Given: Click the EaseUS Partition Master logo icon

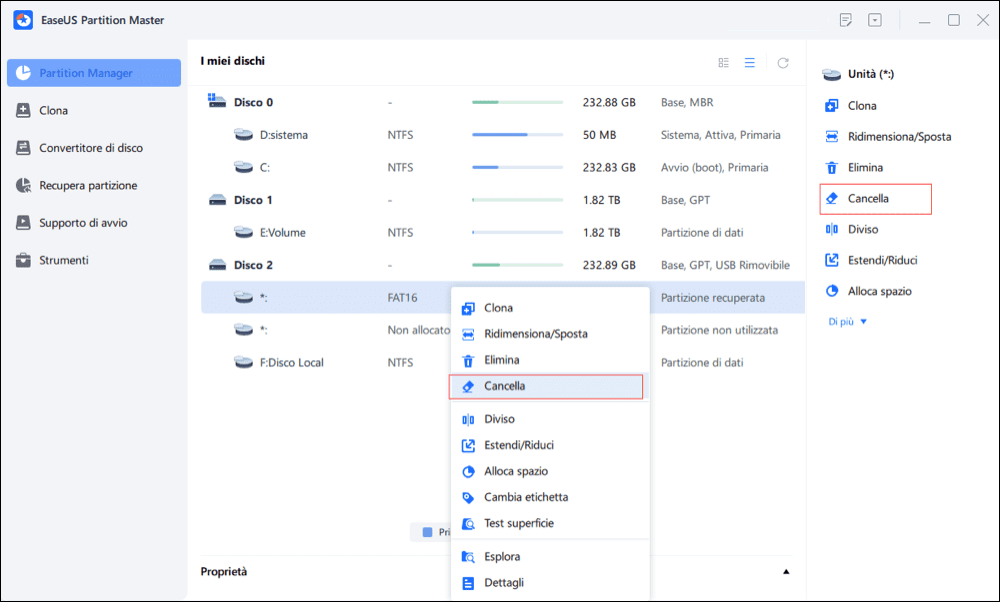Looking at the screenshot, I should tap(23, 20).
